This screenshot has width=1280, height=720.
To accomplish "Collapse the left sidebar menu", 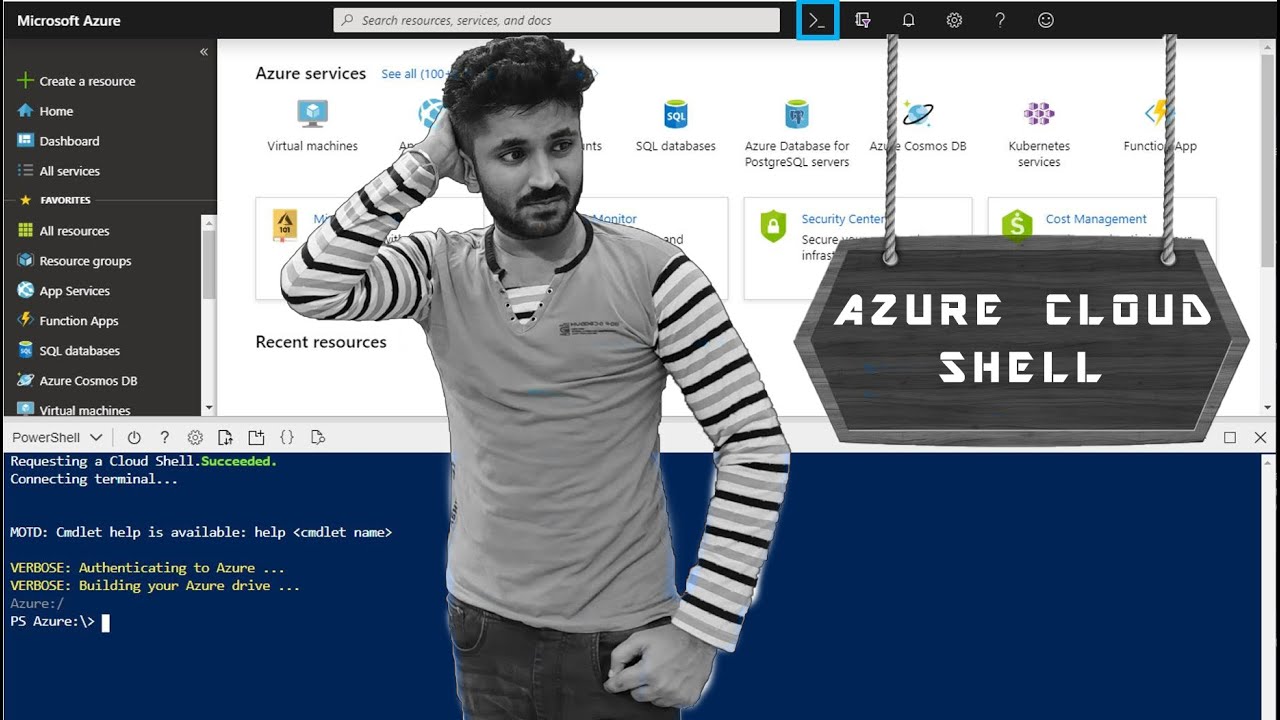I will point(204,51).
